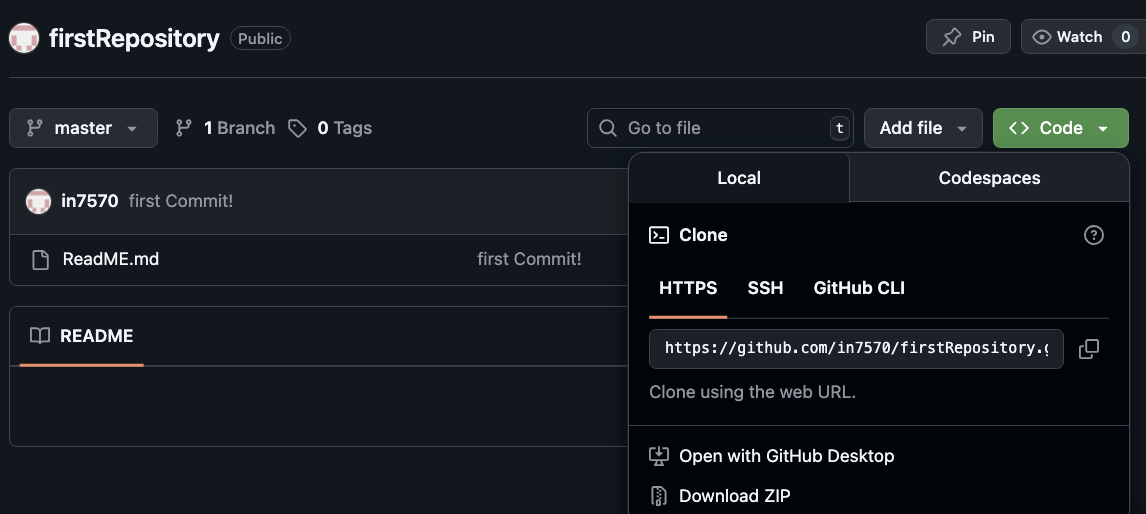The image size is (1146, 514).
Task: Click the in7570 avatar in the commit row
Action: click(x=39, y=201)
